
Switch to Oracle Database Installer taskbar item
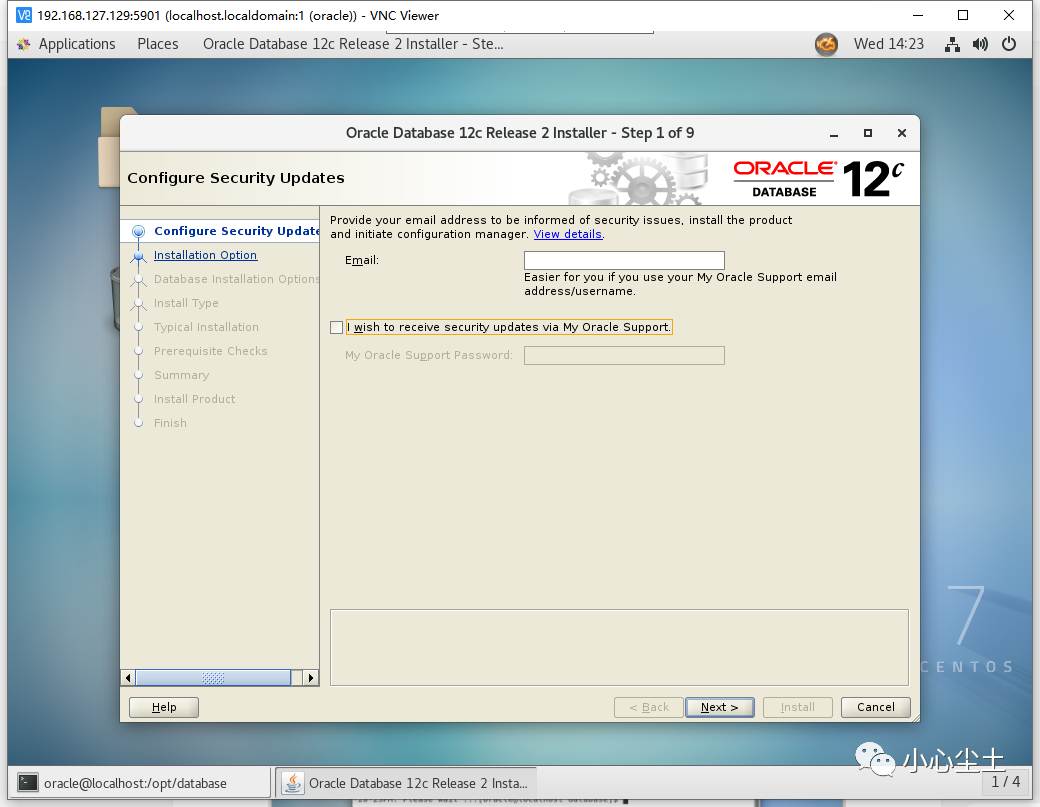coord(405,783)
